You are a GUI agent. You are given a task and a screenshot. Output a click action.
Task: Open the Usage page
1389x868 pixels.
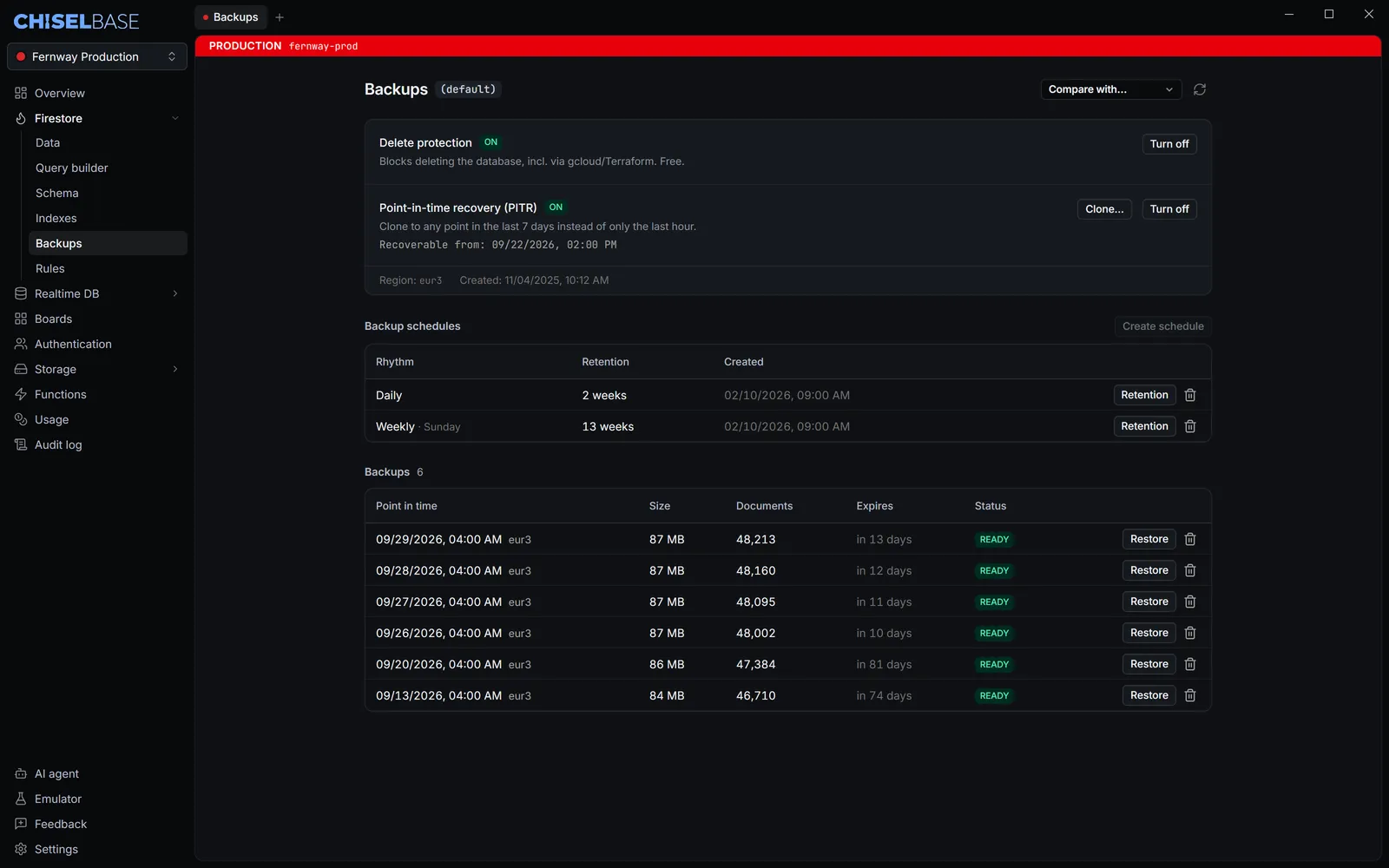97,419
